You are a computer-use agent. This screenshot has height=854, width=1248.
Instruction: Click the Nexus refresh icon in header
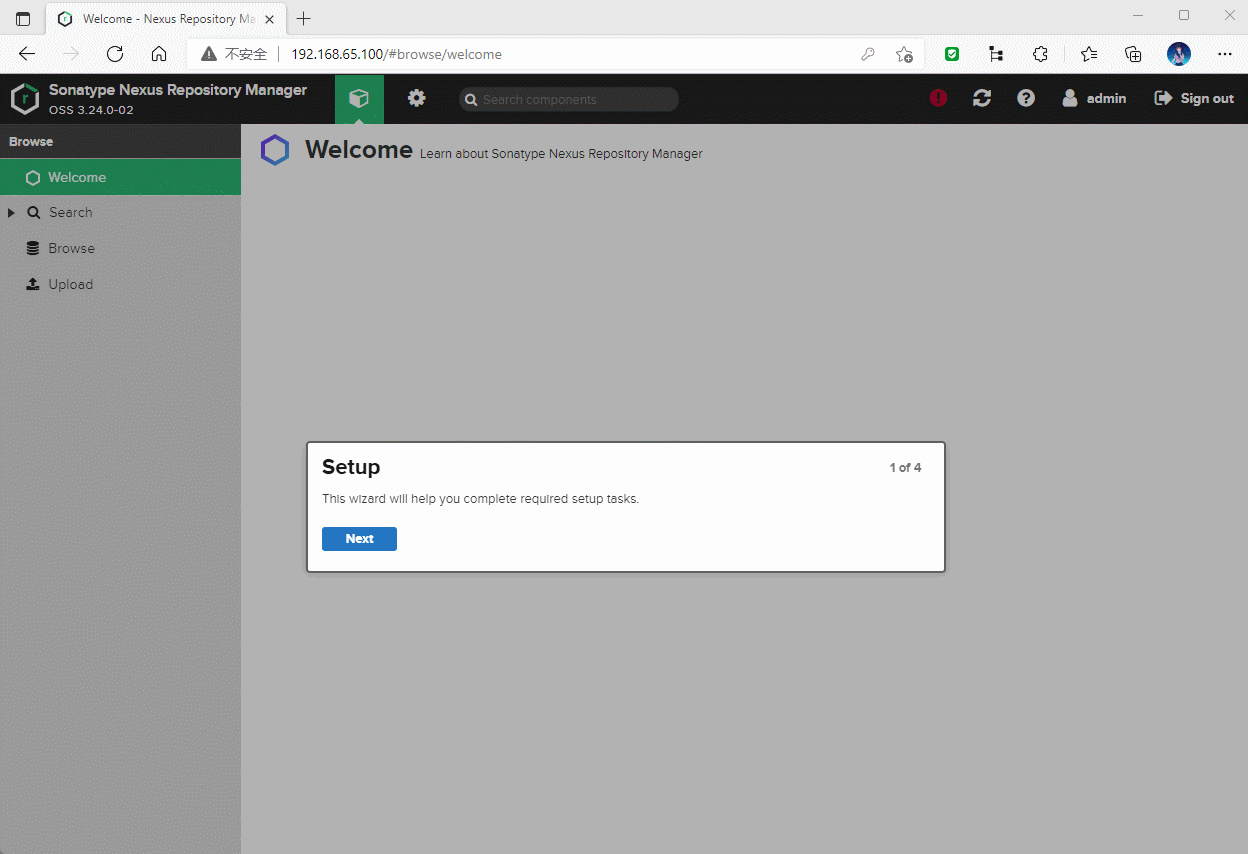(982, 98)
